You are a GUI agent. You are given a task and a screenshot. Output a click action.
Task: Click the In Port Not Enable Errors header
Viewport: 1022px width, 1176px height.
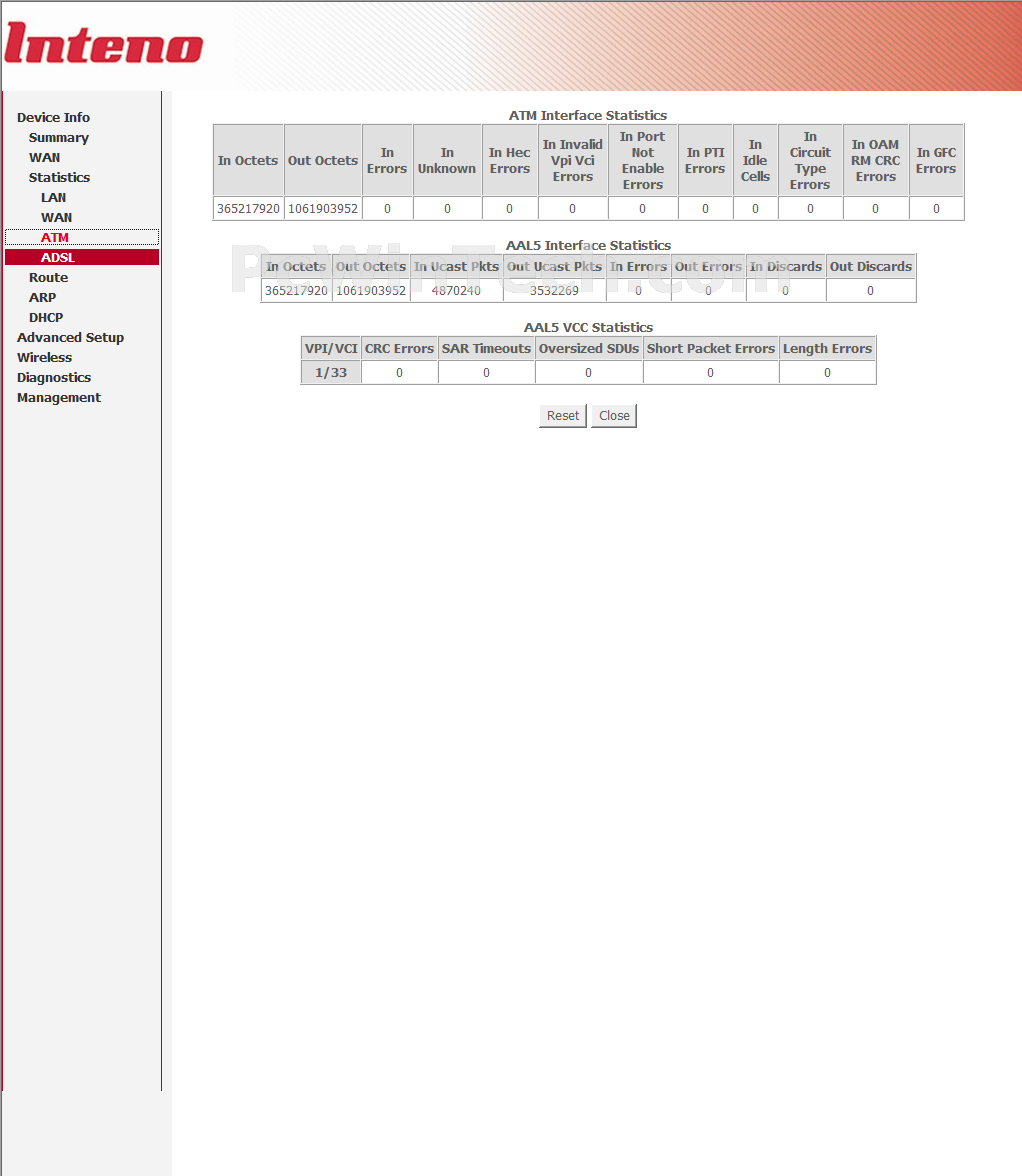point(643,160)
